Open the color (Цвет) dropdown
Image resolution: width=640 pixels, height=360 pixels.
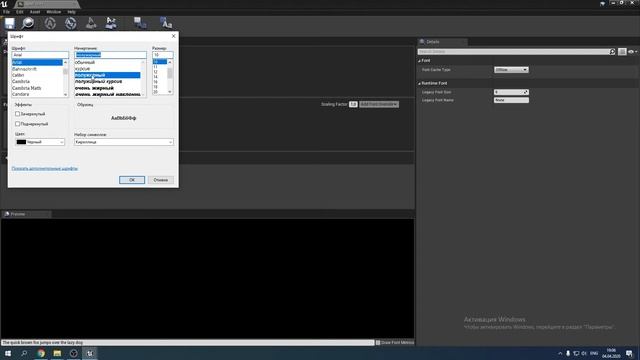point(40,142)
